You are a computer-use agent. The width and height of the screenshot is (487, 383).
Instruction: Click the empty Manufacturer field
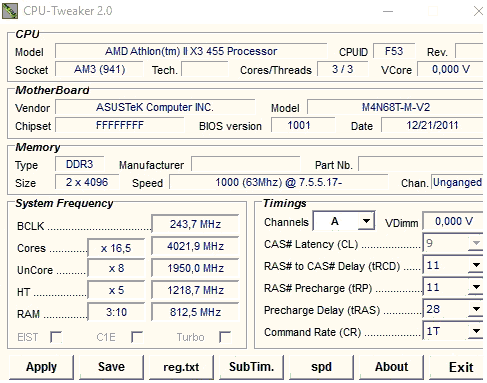point(246,164)
